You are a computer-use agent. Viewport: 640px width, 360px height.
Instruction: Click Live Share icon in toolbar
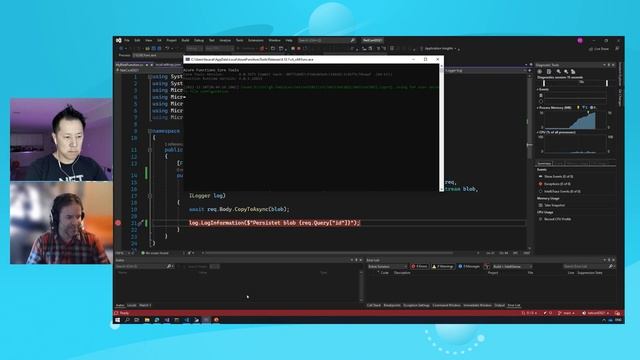(591, 49)
